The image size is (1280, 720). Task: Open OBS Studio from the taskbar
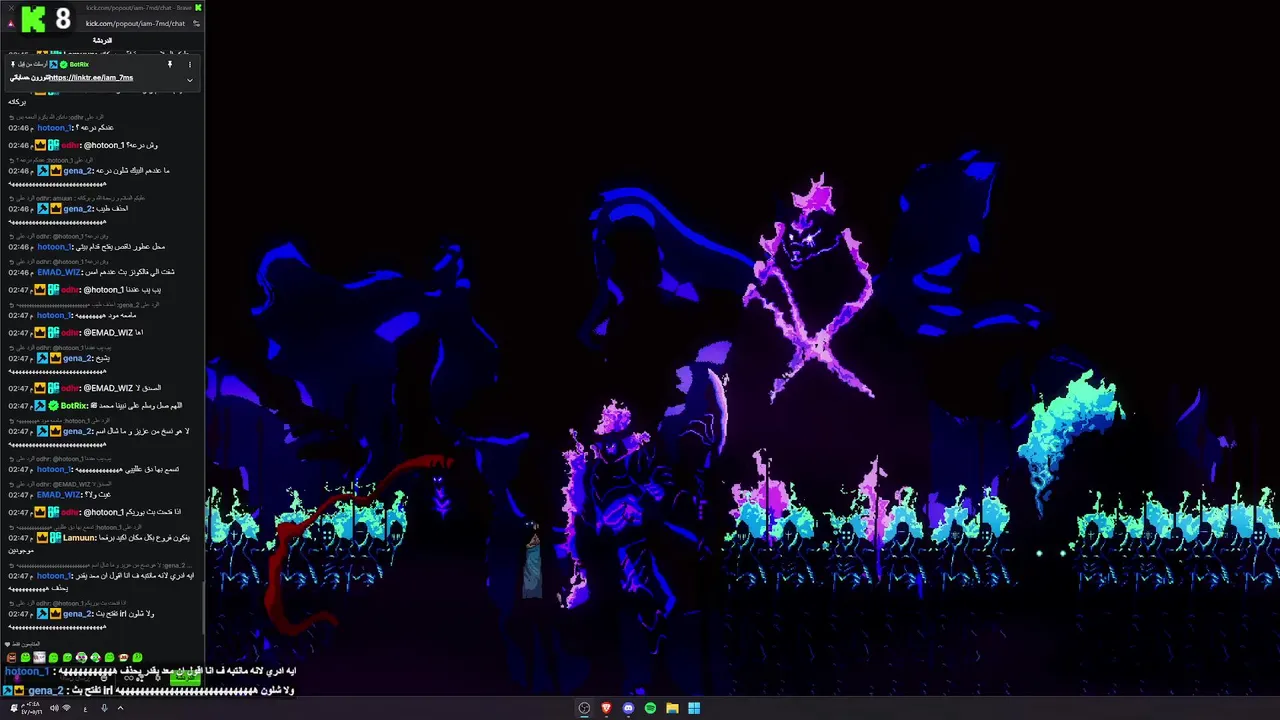coord(584,708)
